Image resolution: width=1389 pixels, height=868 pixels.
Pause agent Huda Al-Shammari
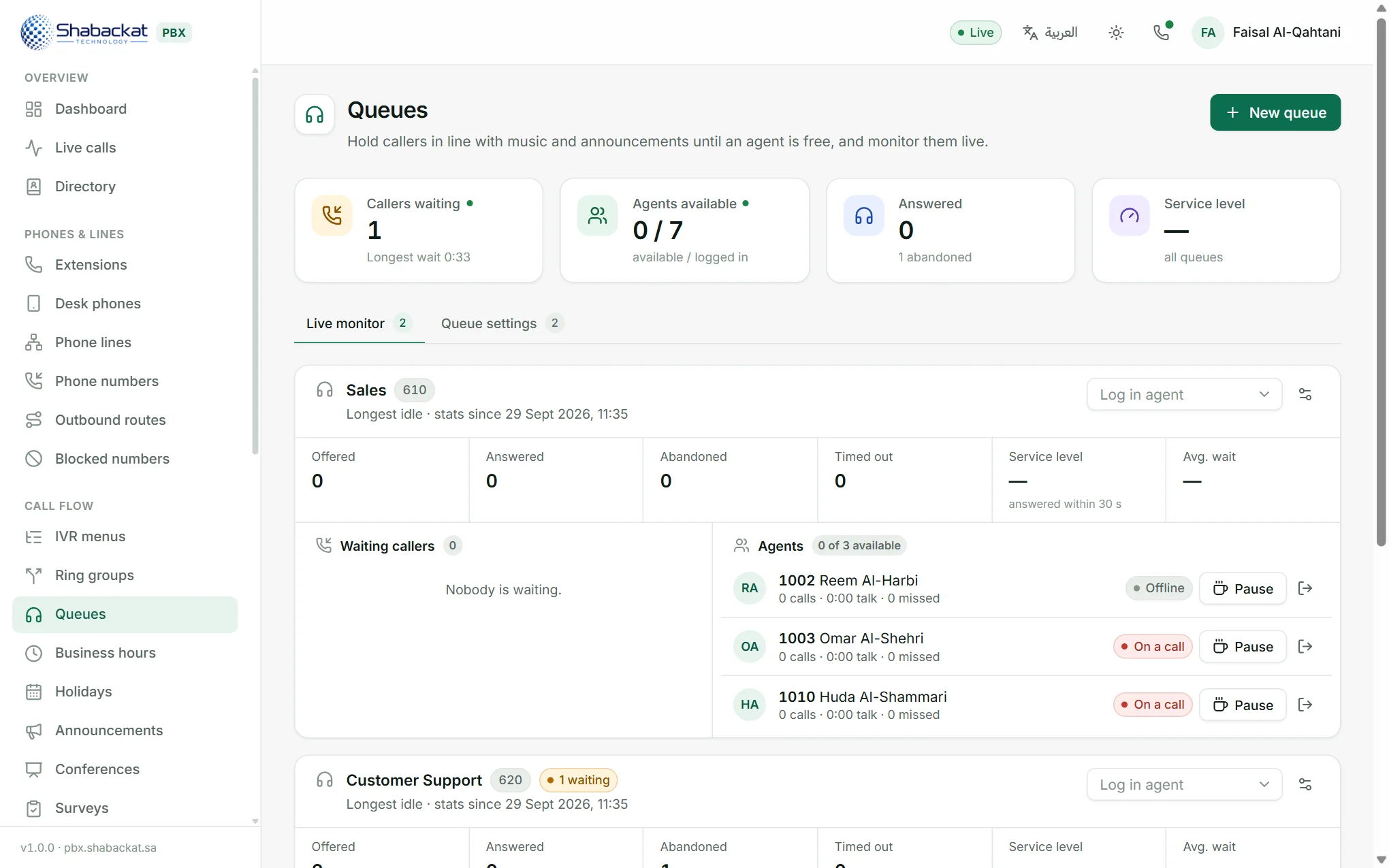(x=1243, y=705)
